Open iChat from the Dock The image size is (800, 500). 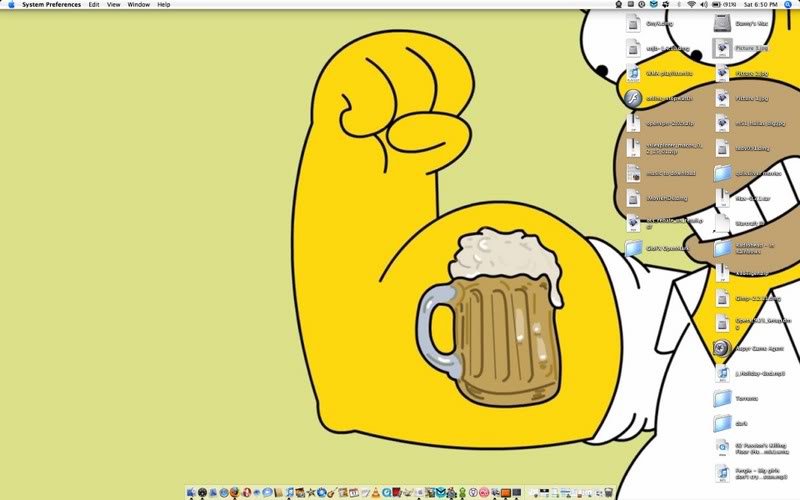[x=267, y=492]
